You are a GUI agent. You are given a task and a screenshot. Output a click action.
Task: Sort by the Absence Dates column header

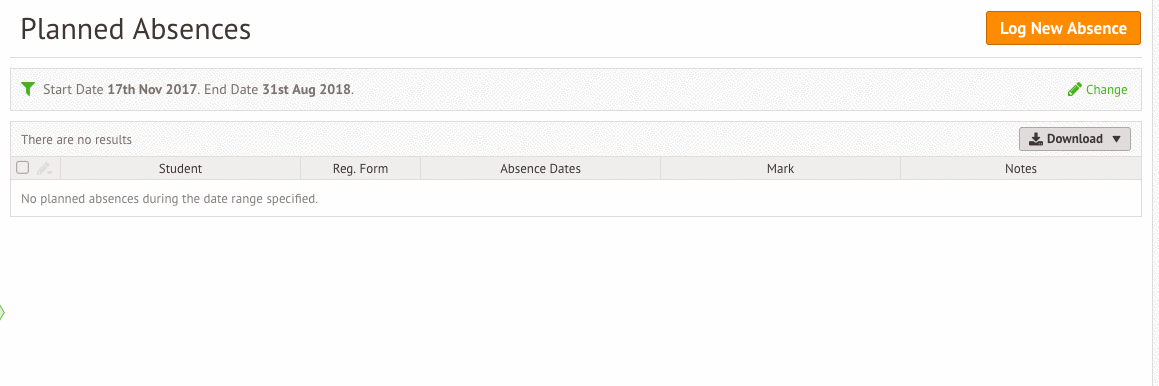click(x=540, y=169)
